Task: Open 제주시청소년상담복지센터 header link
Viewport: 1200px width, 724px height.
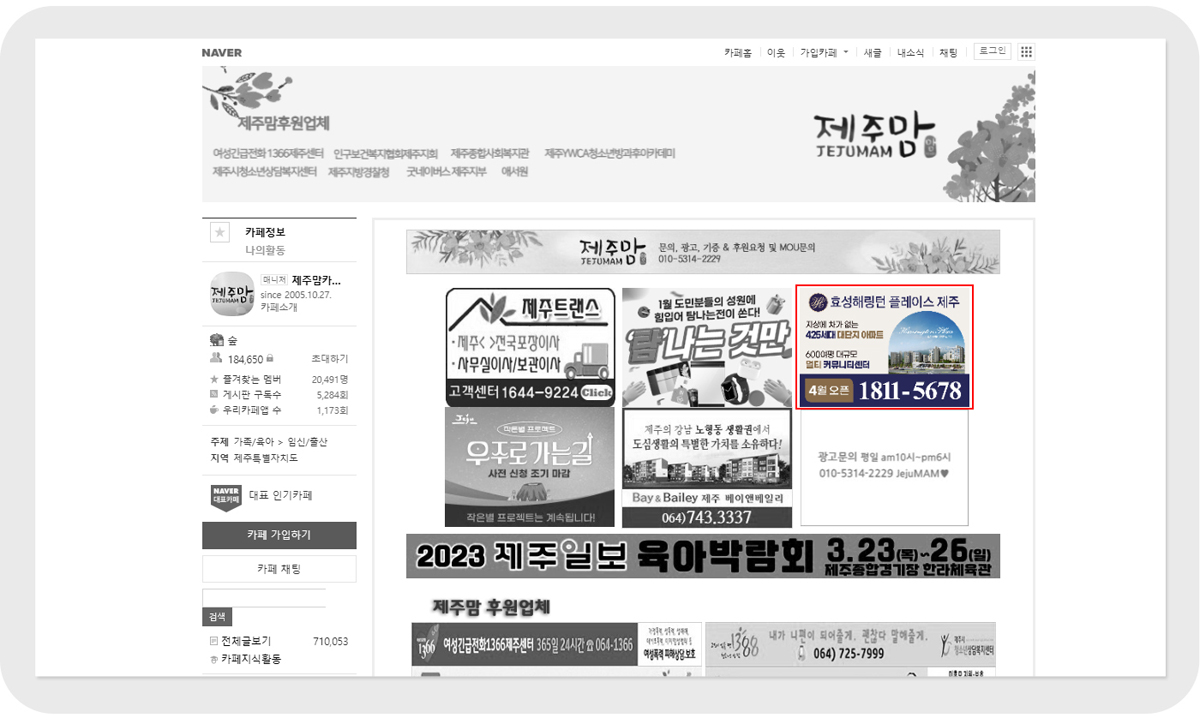Action: 264,172
